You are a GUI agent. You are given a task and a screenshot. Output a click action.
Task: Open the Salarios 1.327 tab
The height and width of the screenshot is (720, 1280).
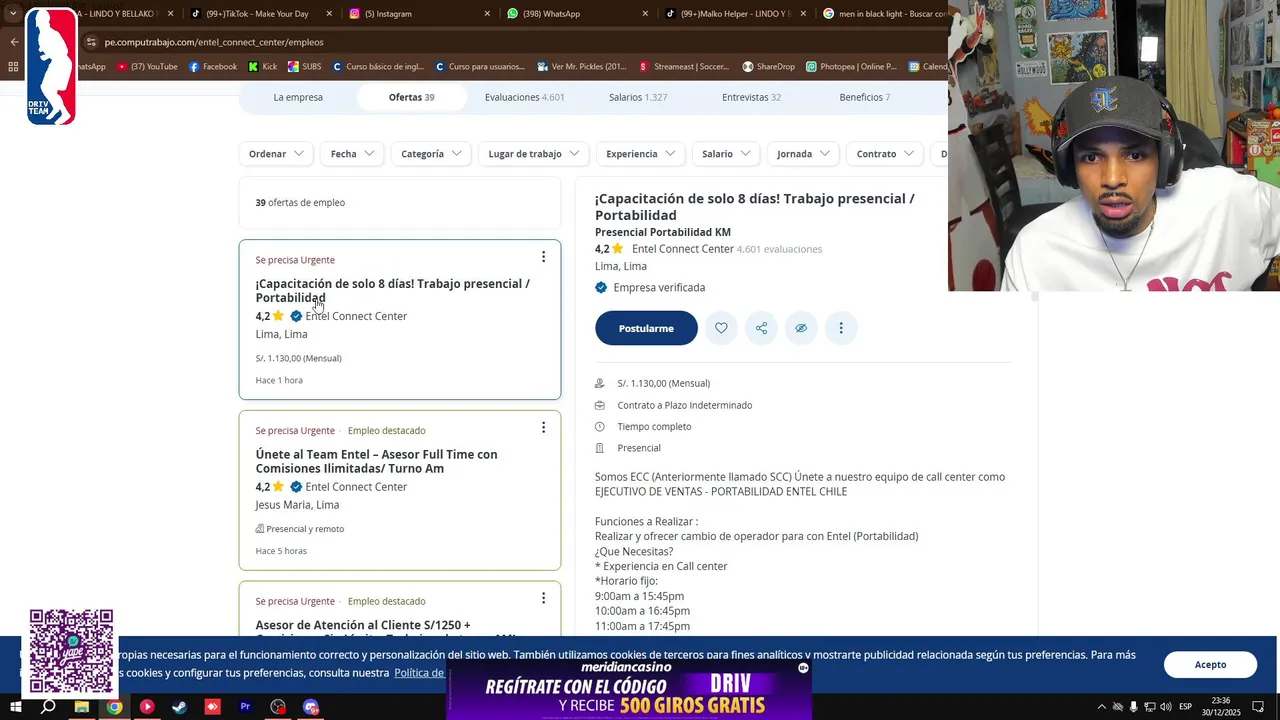click(x=638, y=97)
